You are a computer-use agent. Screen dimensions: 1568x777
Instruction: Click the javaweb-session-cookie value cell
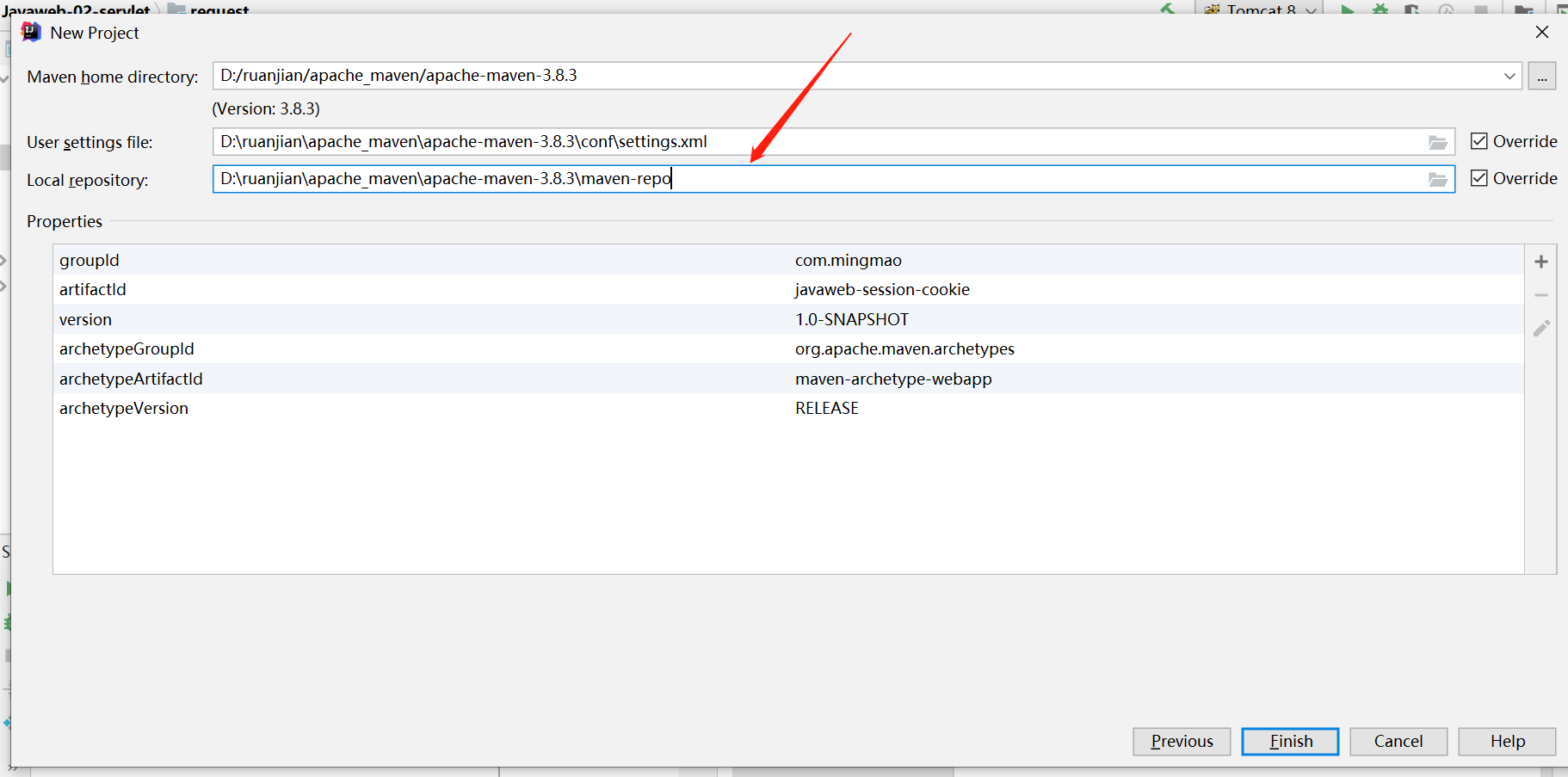882,289
